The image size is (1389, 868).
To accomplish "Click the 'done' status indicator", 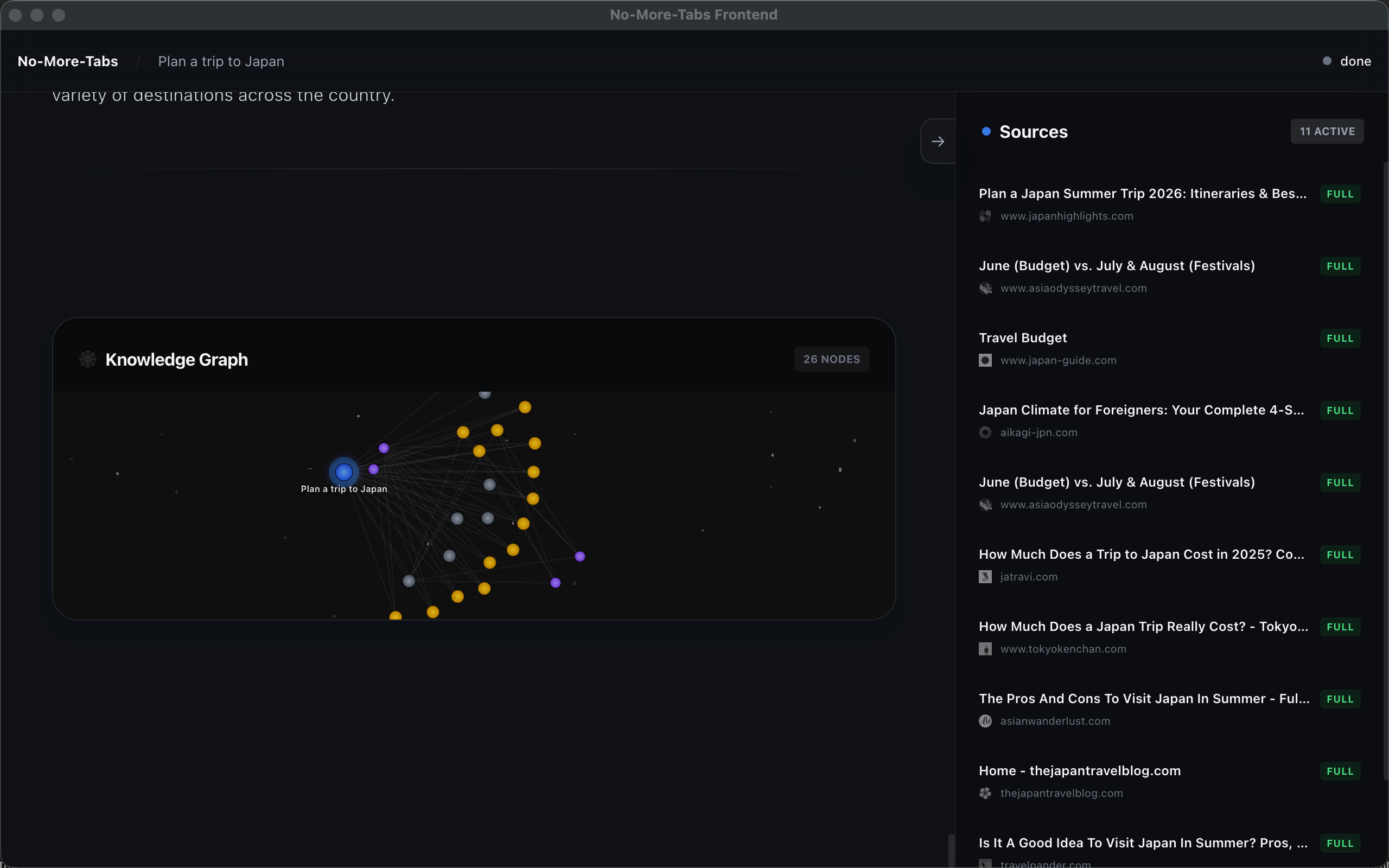I will pyautogui.click(x=1347, y=61).
